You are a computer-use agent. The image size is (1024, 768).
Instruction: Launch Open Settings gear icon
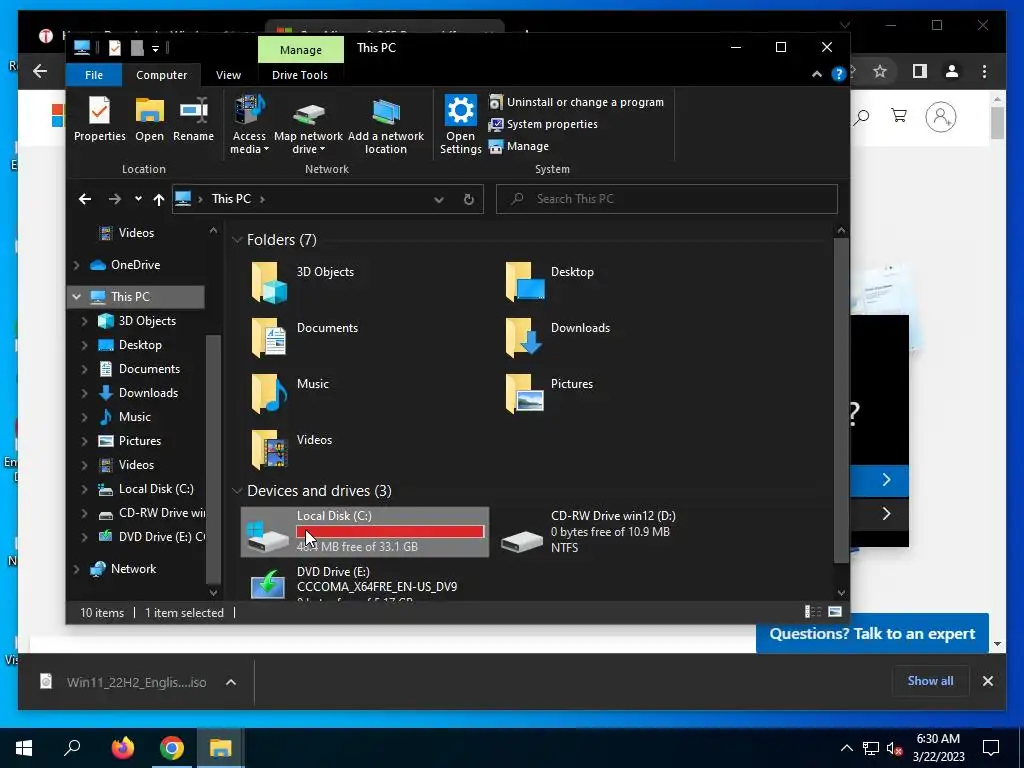coord(460,124)
